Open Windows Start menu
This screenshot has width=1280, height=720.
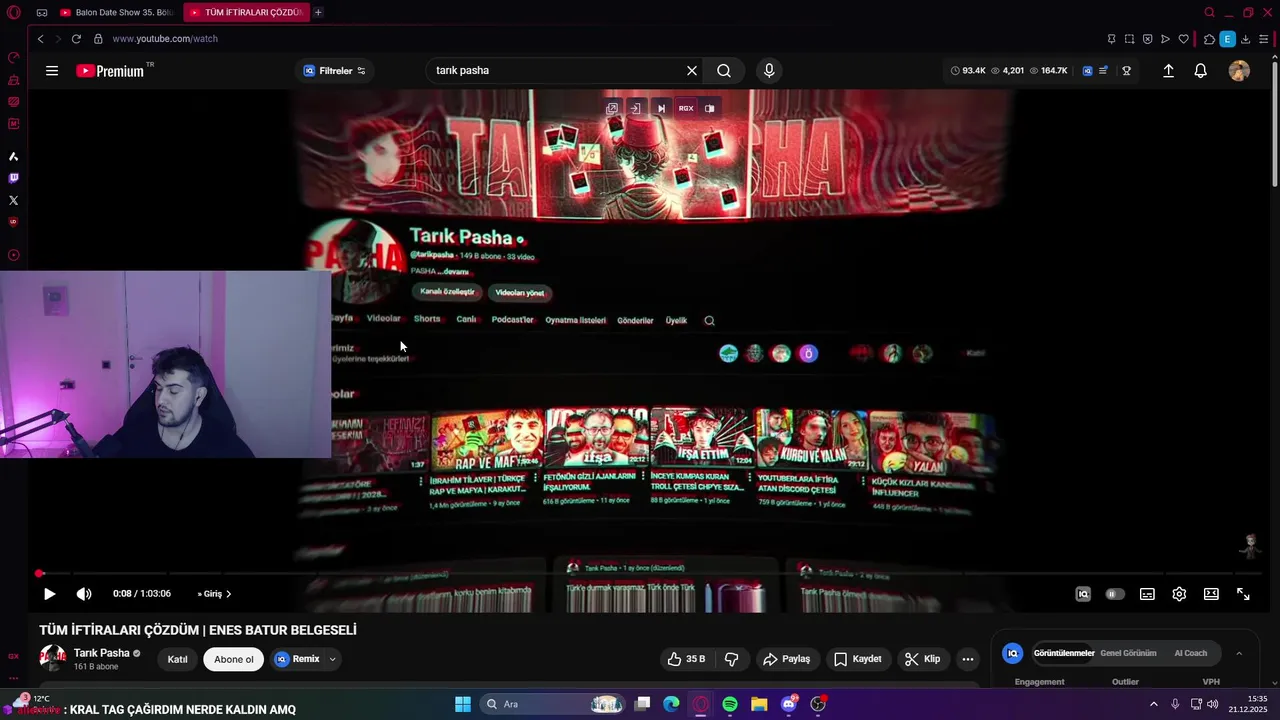tap(463, 704)
